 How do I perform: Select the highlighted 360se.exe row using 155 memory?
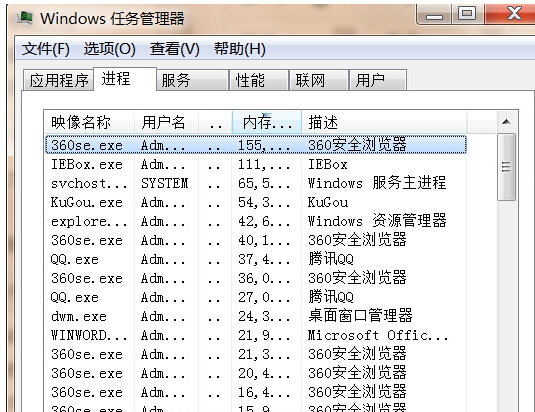point(256,145)
